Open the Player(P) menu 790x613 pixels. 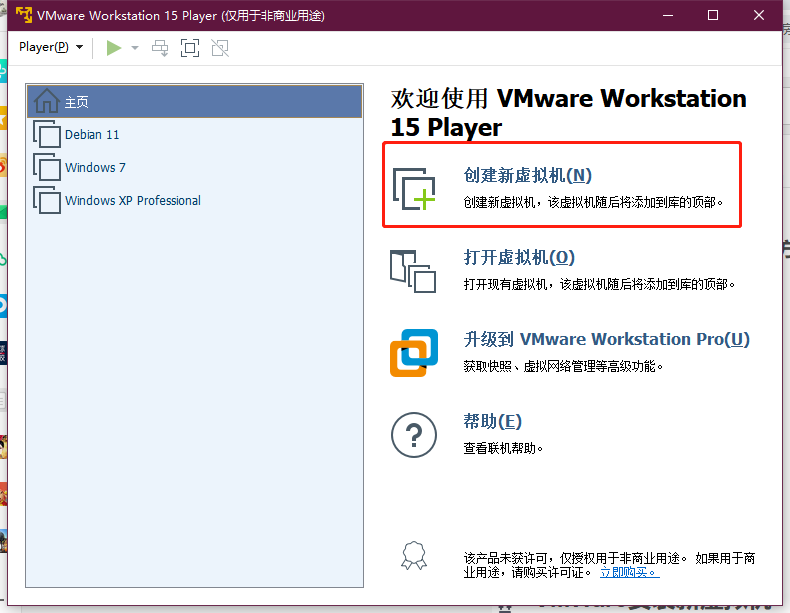[50, 47]
